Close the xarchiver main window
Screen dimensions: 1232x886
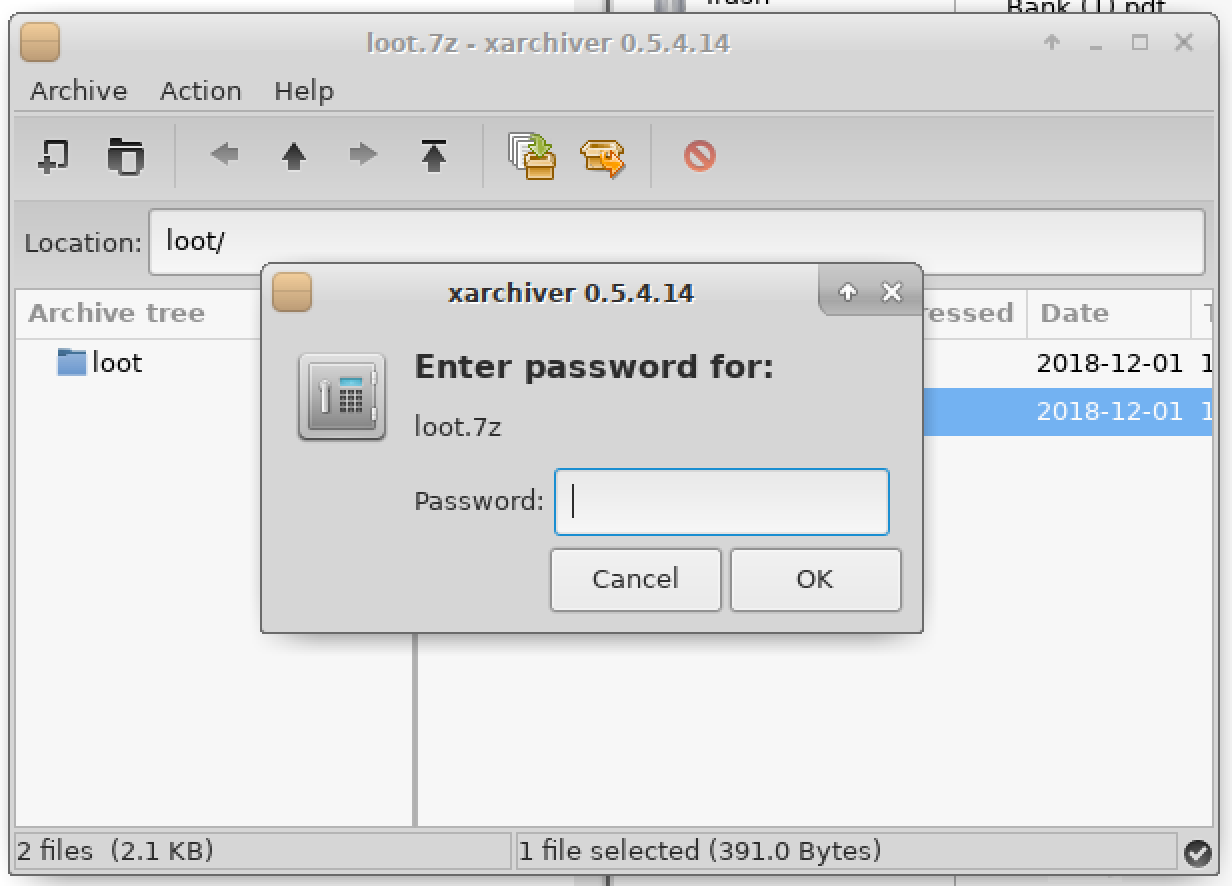click(x=1184, y=42)
